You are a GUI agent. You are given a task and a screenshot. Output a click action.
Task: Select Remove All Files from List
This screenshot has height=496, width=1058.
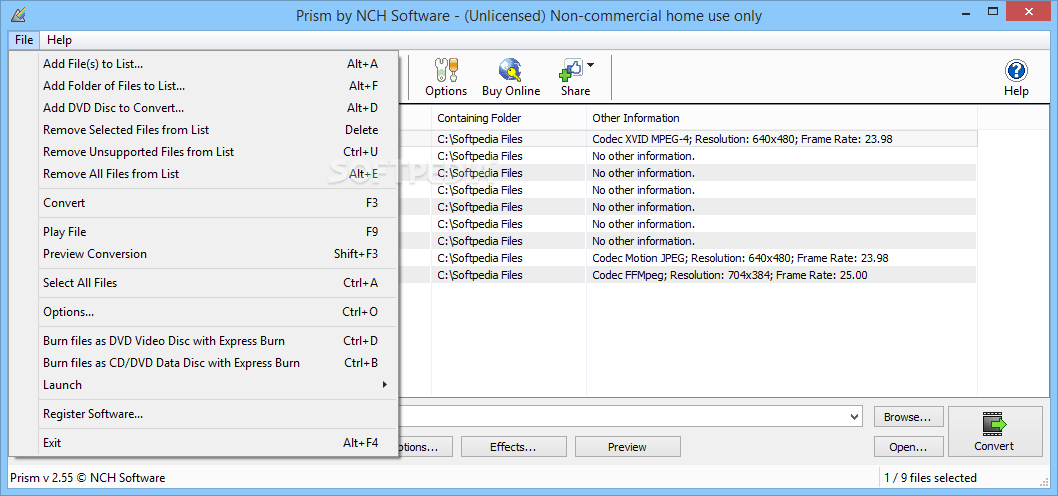[x=204, y=173]
